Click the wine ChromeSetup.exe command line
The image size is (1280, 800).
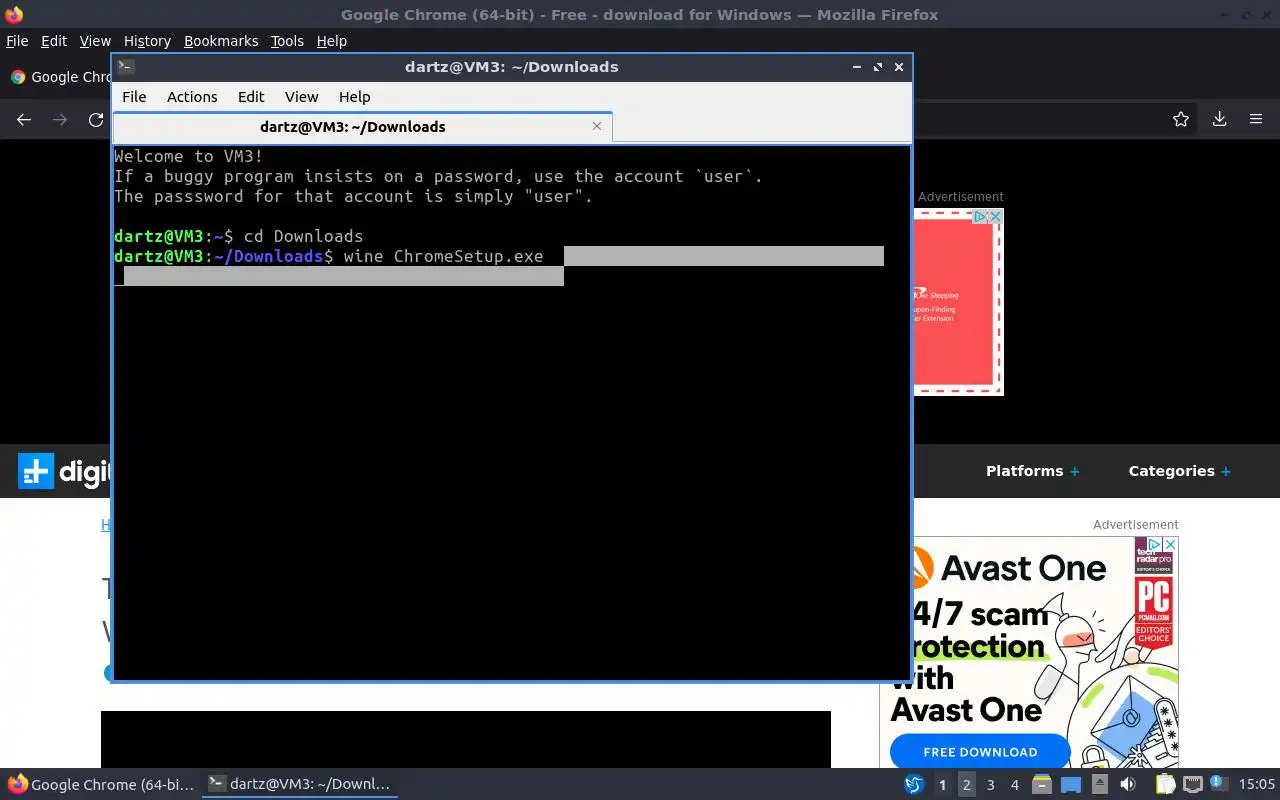[443, 257]
